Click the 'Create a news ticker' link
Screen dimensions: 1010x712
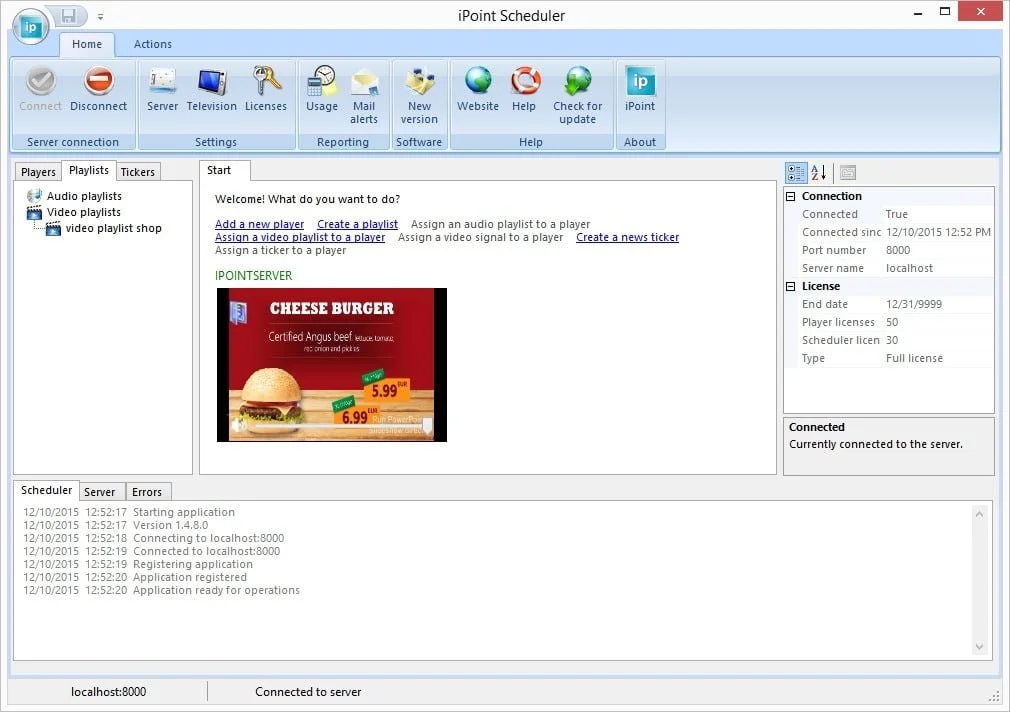pos(627,237)
